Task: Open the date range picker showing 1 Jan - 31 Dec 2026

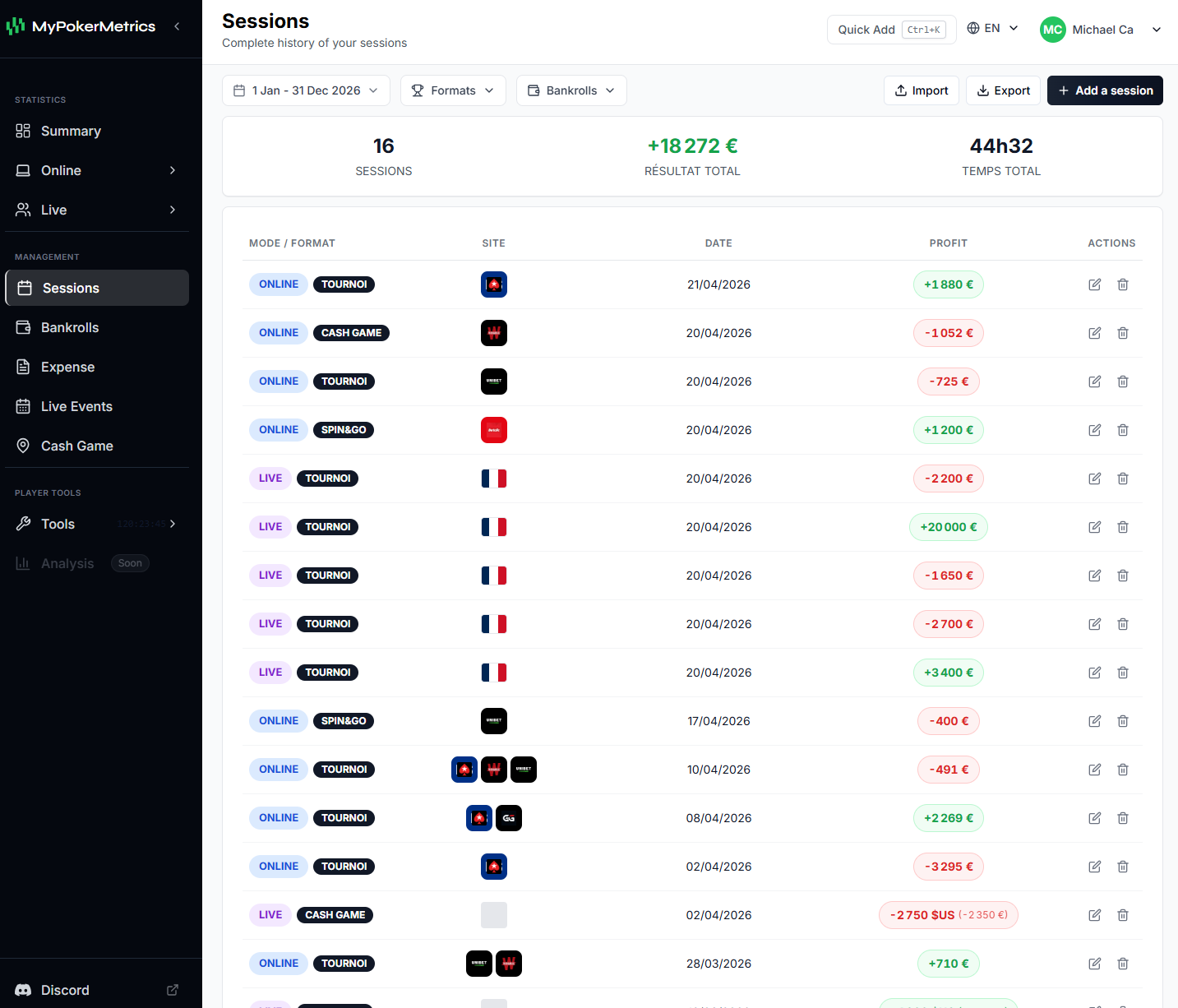Action: pyautogui.click(x=305, y=90)
